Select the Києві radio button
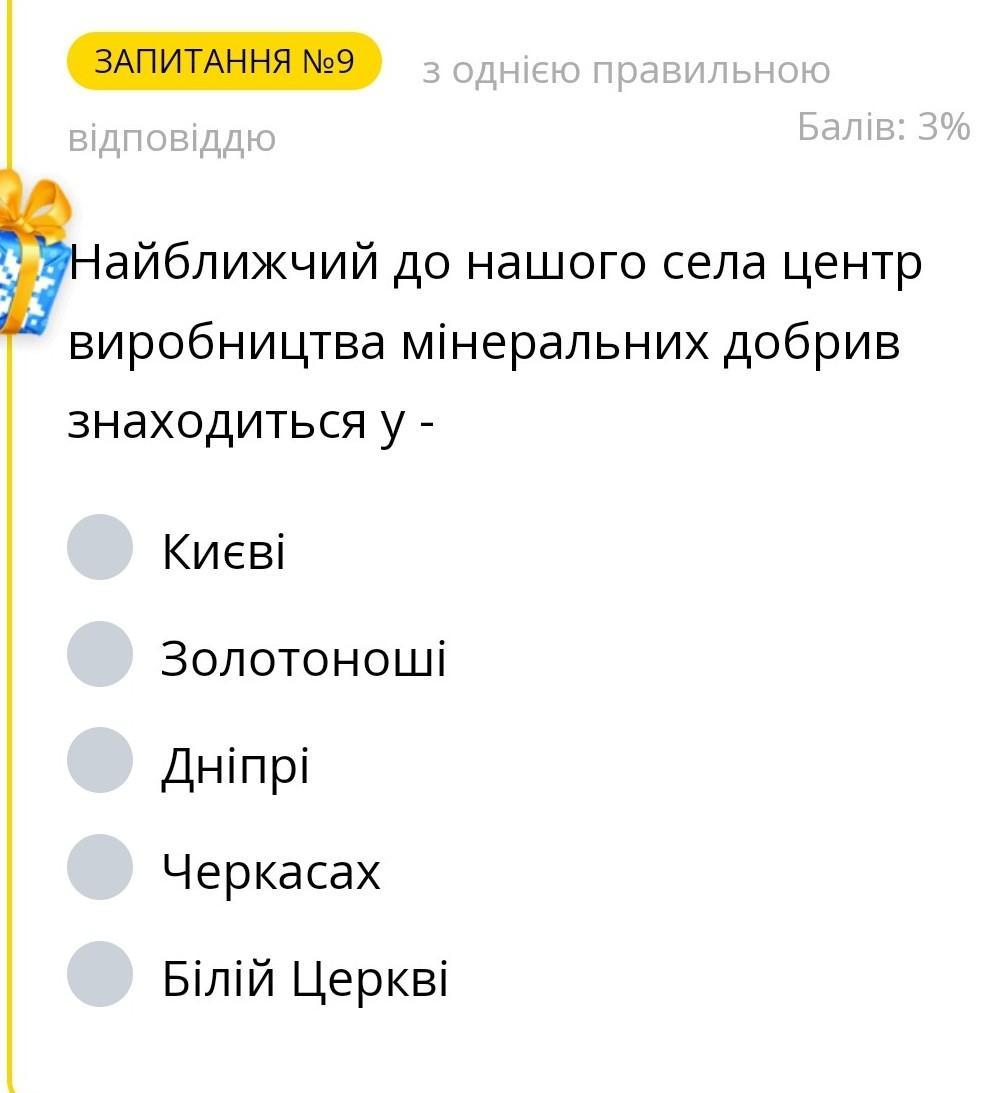 pyautogui.click(x=100, y=547)
